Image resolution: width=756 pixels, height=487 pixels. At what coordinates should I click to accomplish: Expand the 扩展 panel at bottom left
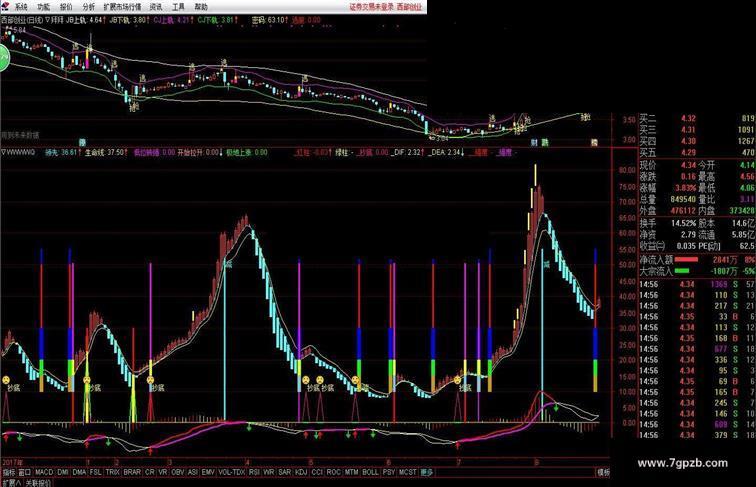[12, 482]
